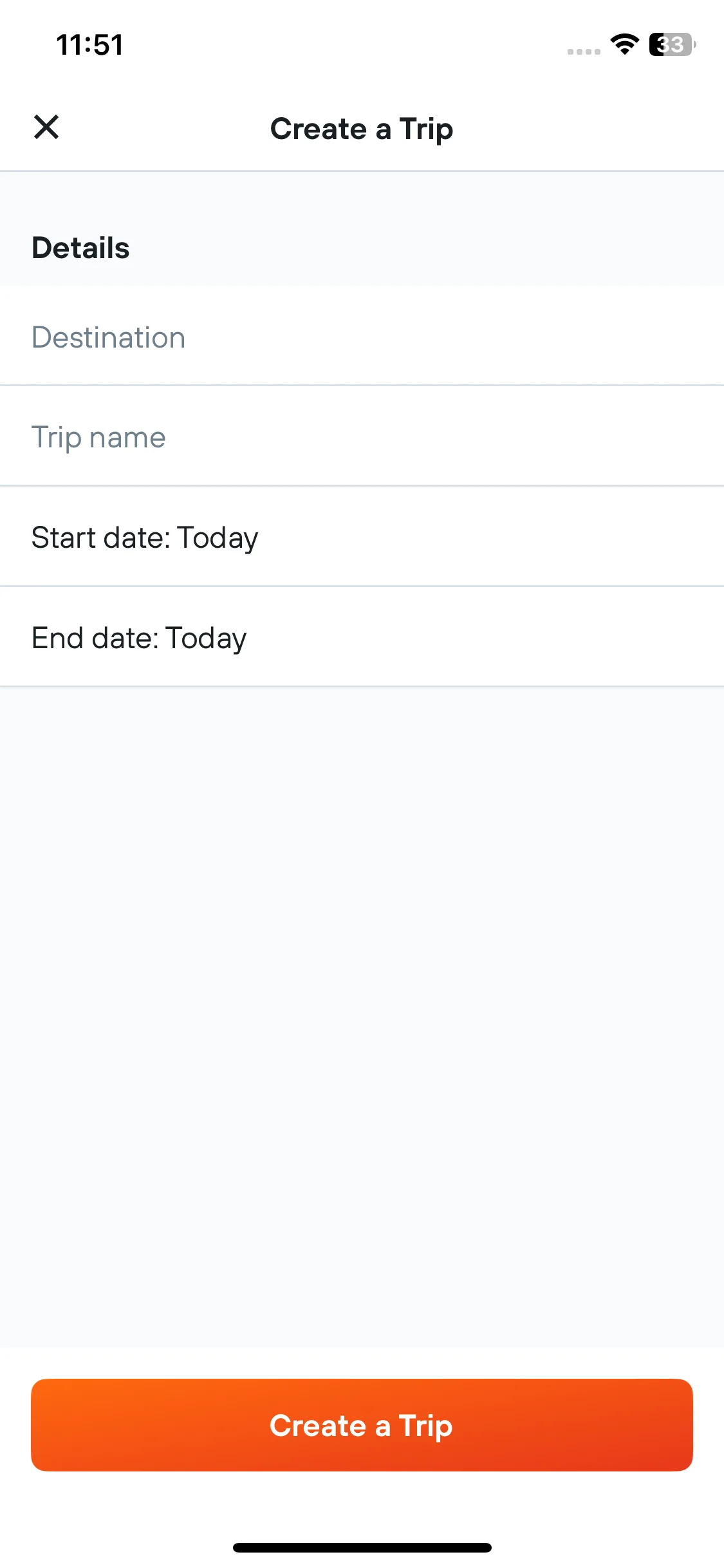Tap the battery indicator showing 33
This screenshot has width=724, height=1568.
[x=673, y=44]
